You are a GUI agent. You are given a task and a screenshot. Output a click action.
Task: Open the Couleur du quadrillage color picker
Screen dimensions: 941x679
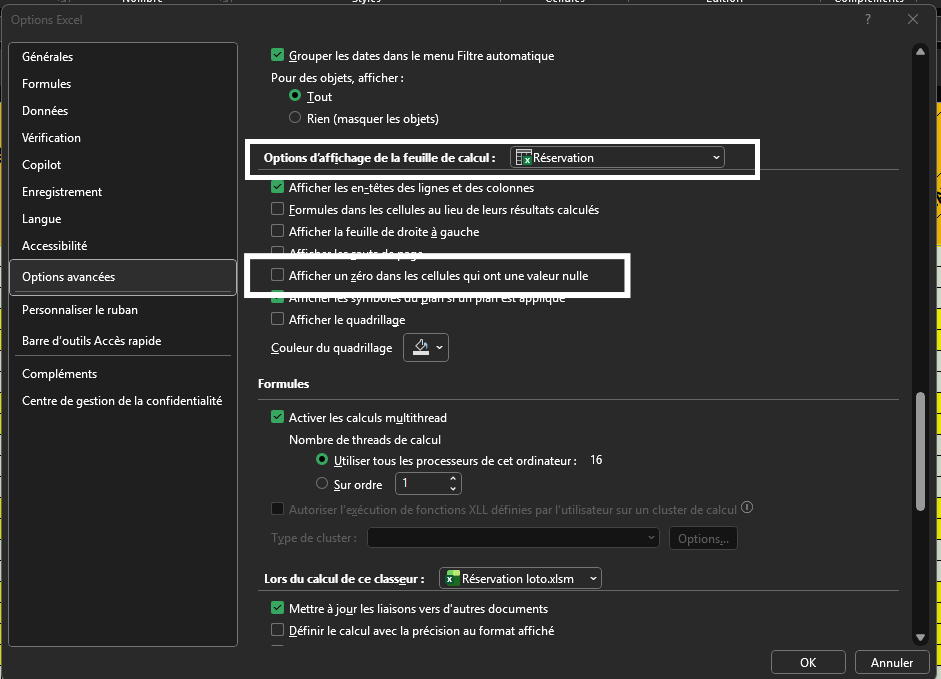coord(440,348)
